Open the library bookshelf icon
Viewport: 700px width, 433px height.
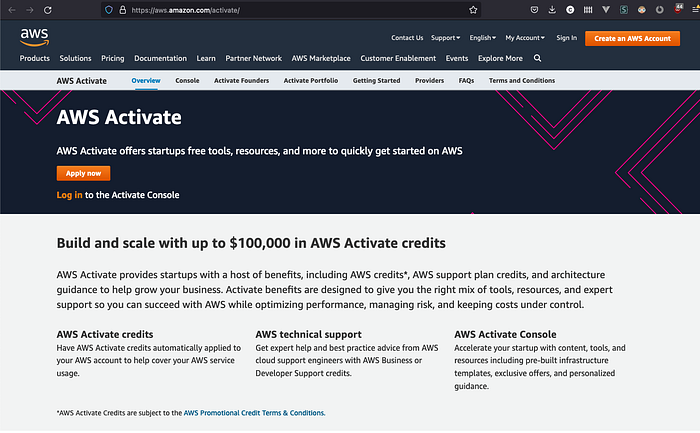[588, 10]
